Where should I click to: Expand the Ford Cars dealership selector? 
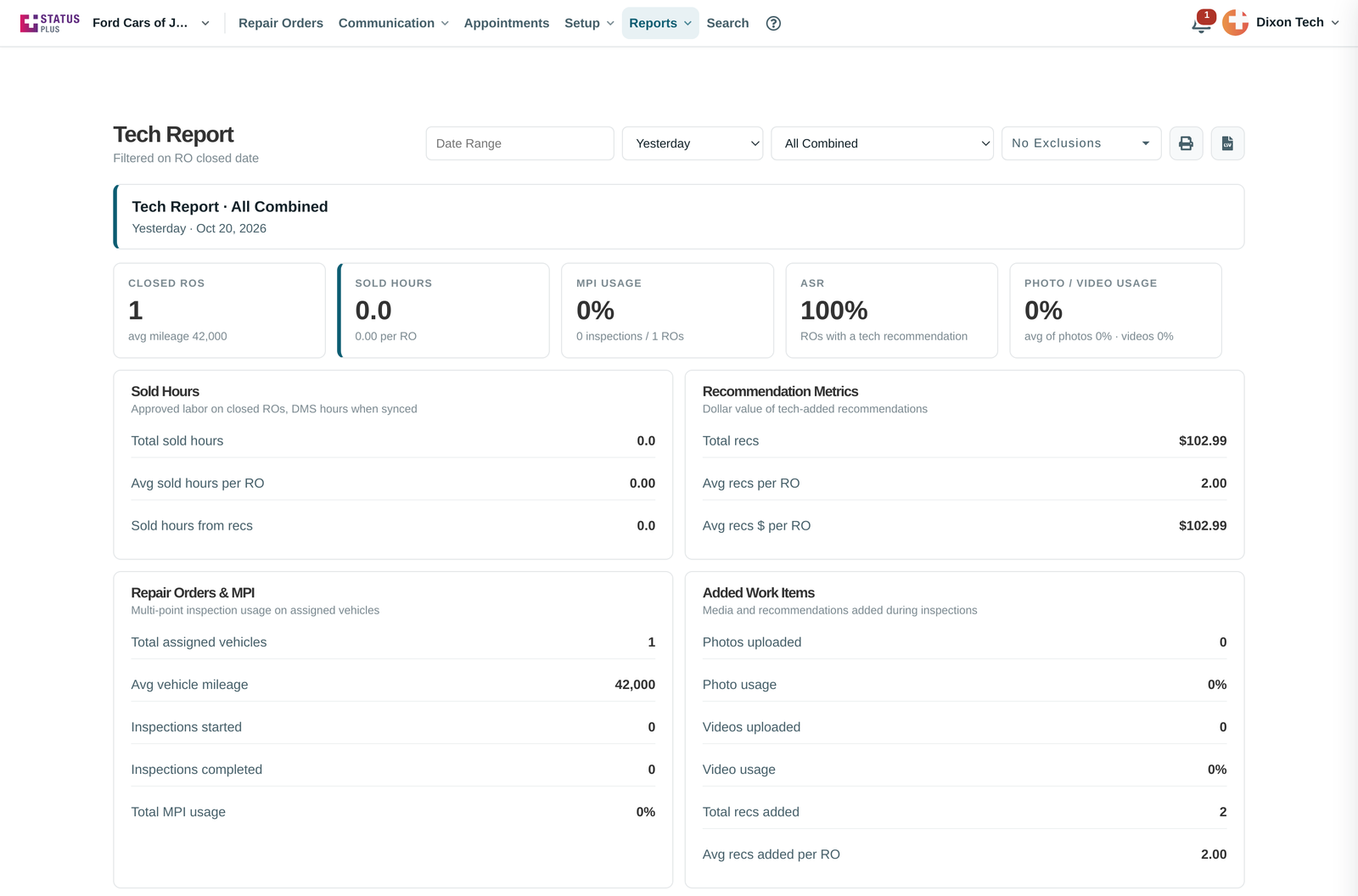pyautogui.click(x=151, y=23)
